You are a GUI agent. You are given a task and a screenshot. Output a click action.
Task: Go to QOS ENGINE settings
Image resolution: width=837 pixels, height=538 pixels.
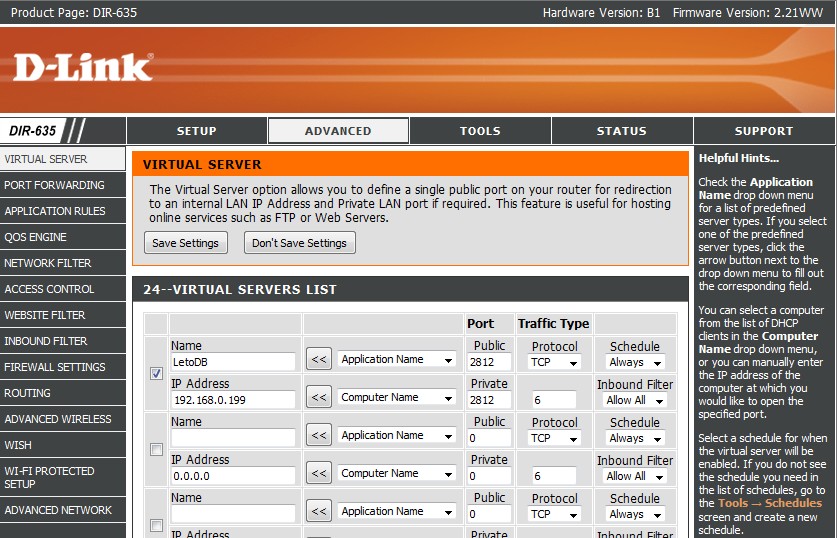(x=62, y=237)
